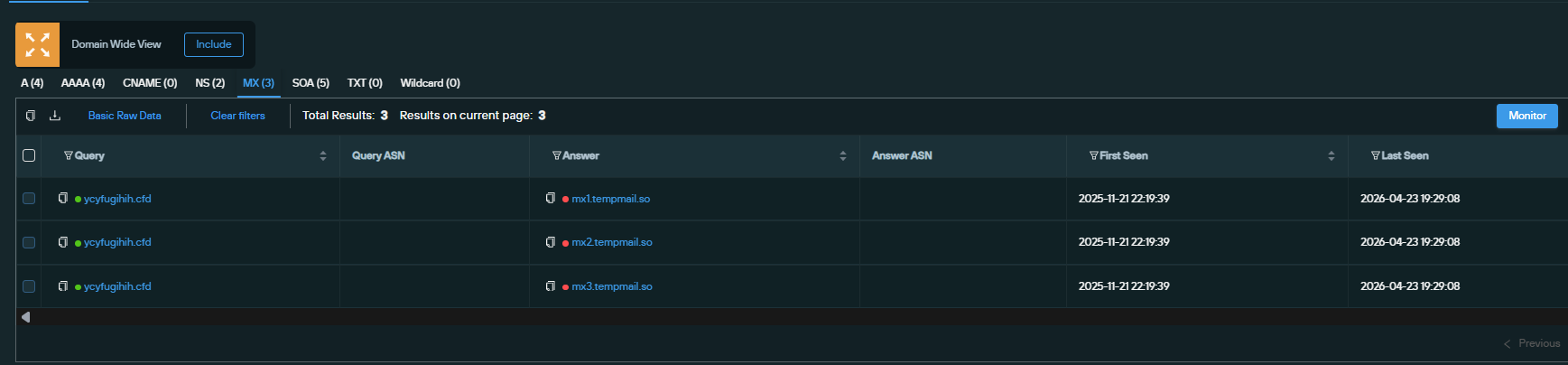1568x365 pixels.
Task: Switch to the AAAA (4) tab
Action: (83, 83)
